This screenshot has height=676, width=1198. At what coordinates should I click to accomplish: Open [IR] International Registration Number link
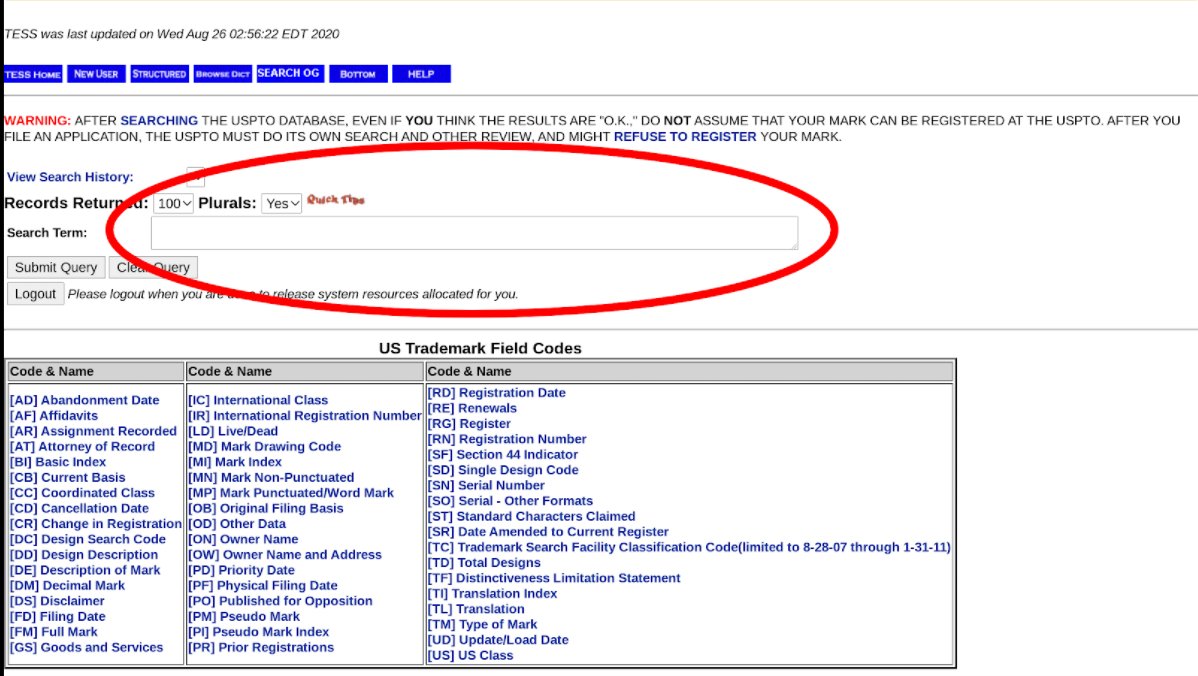(305, 416)
